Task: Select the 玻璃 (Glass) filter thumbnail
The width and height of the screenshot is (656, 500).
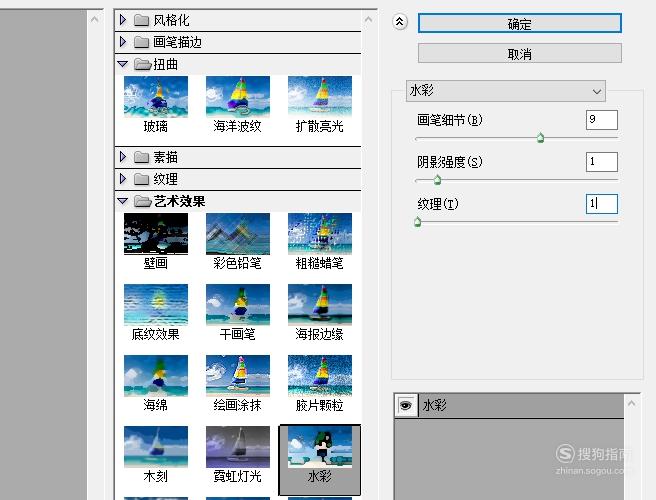Action: point(156,97)
